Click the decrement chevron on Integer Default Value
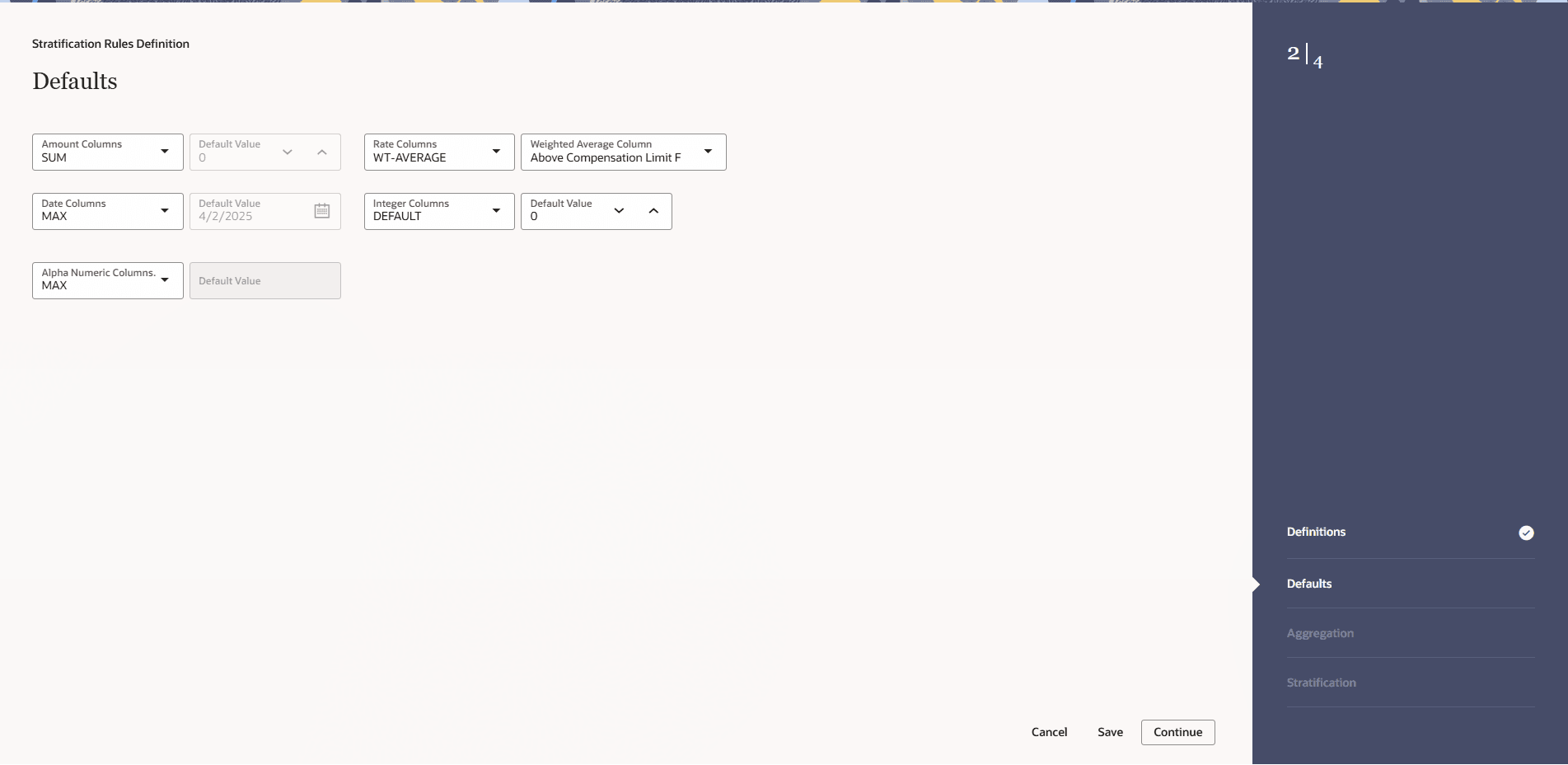The height and width of the screenshot is (765, 1568). point(618,211)
